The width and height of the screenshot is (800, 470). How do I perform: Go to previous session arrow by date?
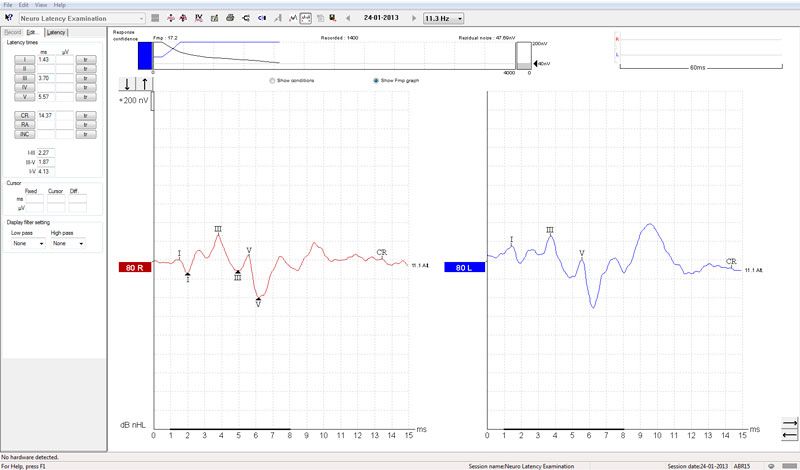pyautogui.click(x=347, y=19)
